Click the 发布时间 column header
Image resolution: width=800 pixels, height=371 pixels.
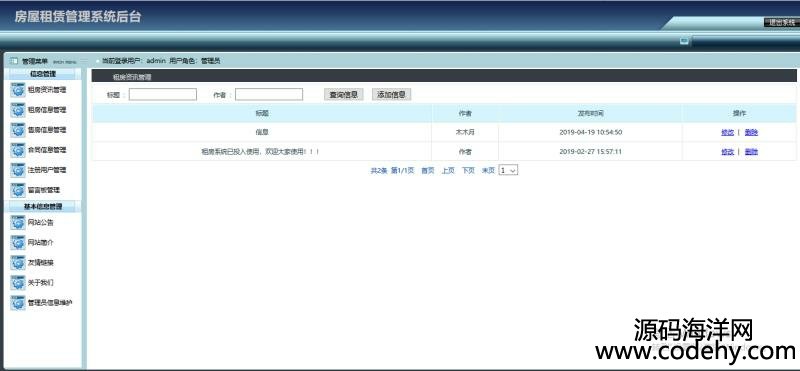[590, 113]
